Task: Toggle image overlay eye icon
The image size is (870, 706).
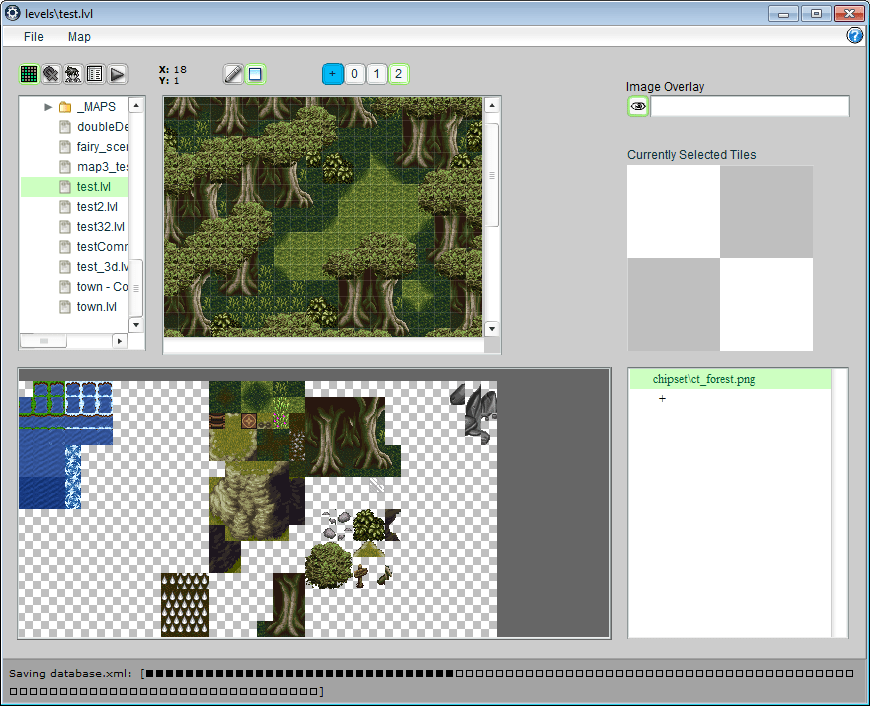Action: tap(638, 106)
